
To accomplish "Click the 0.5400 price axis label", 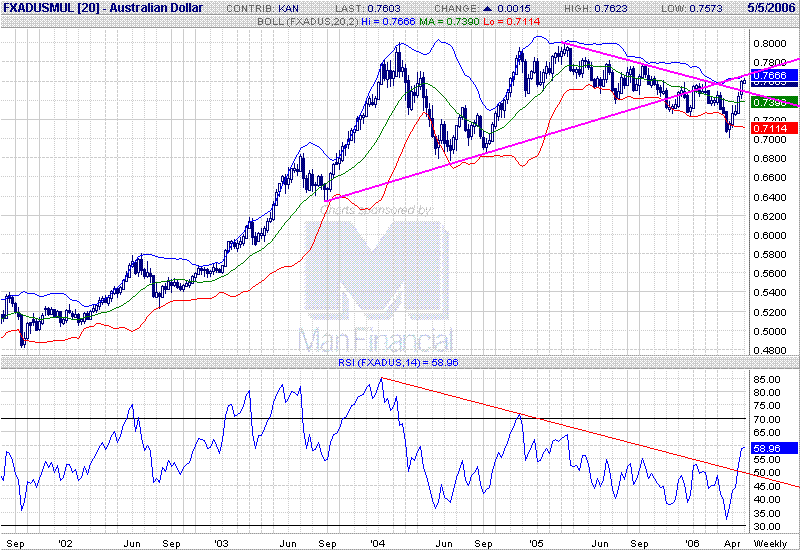I will click(770, 293).
